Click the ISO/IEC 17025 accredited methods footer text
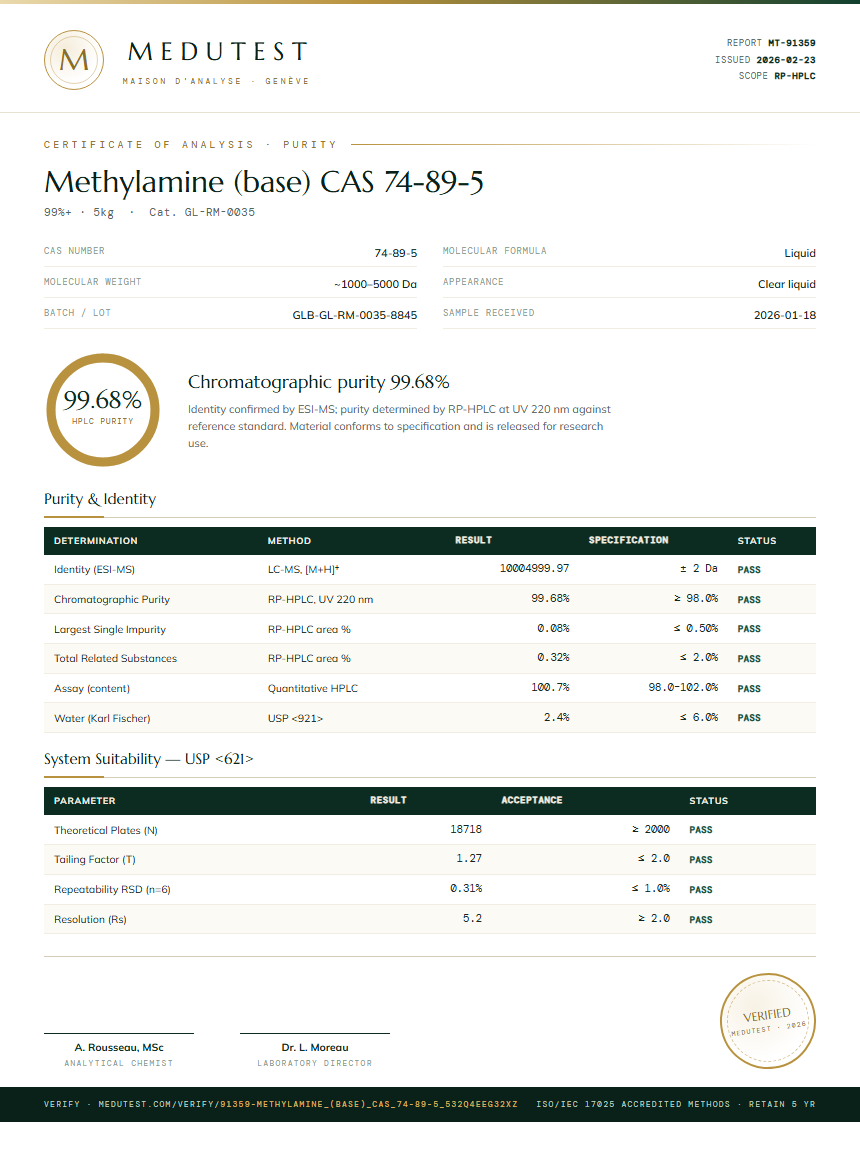The width and height of the screenshot is (860, 1152). (633, 1104)
